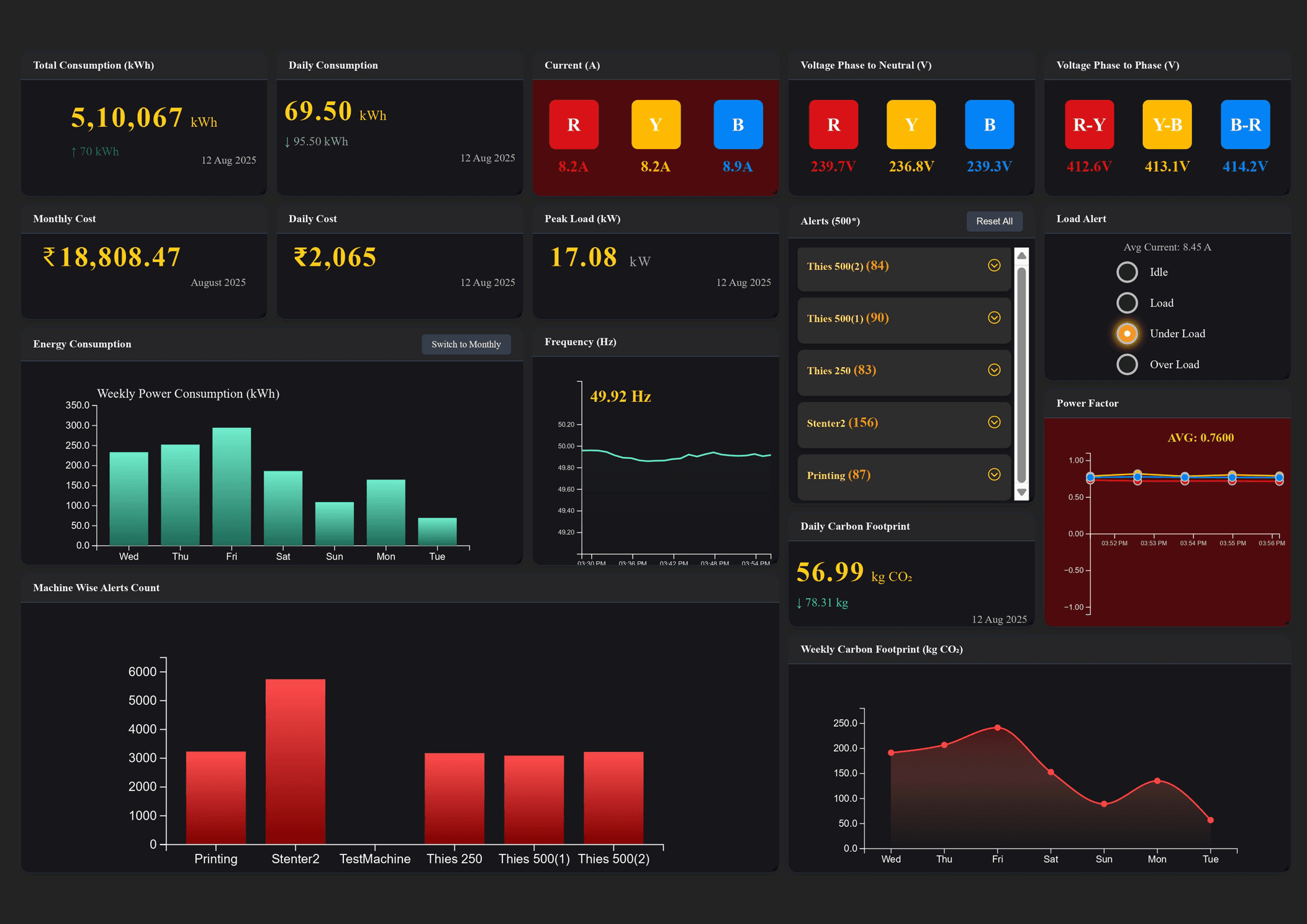Image resolution: width=1307 pixels, height=924 pixels.
Task: Click the Stenter2 bar in alerts chart
Action: (295, 761)
